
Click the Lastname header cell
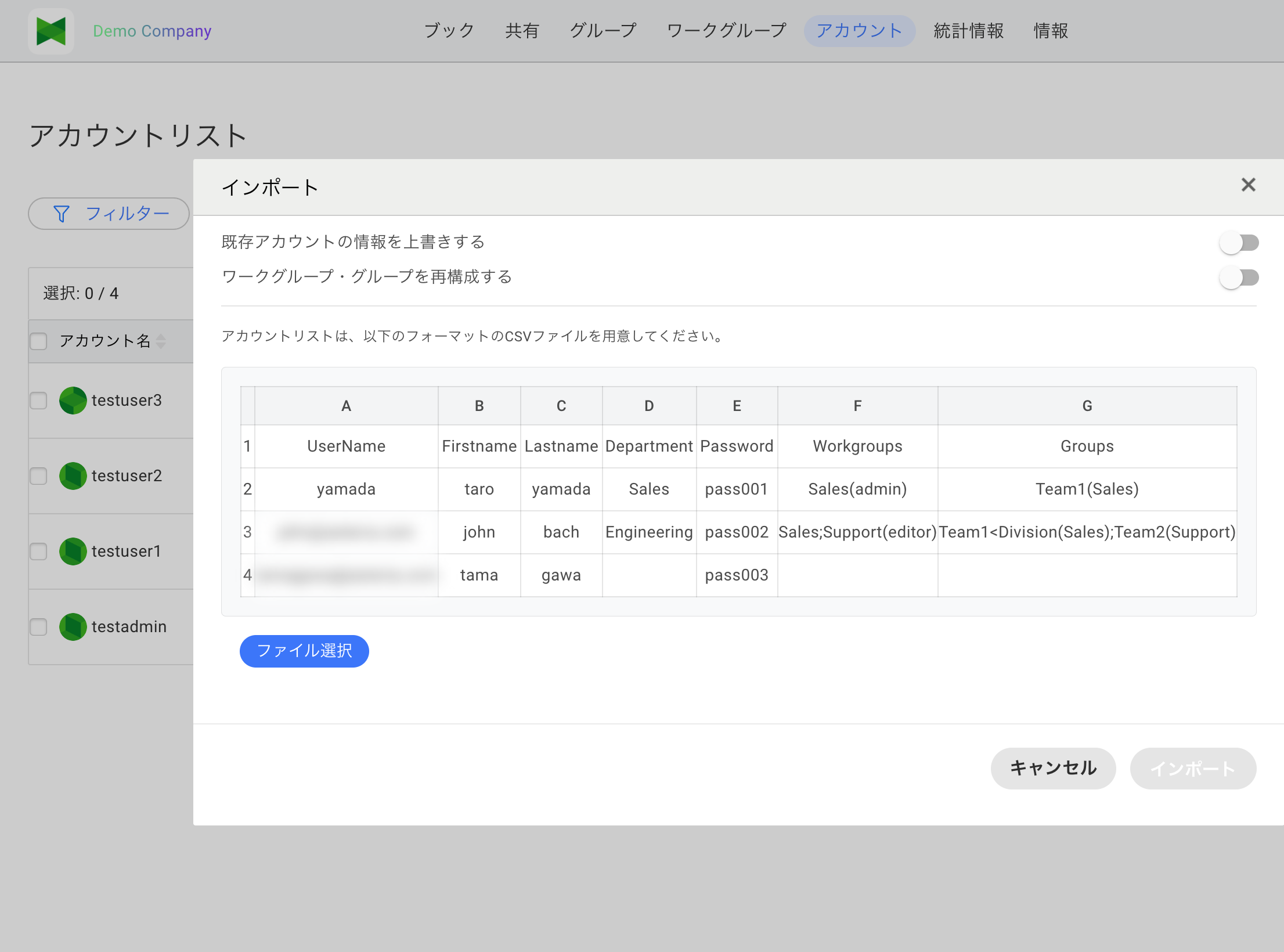(x=561, y=446)
